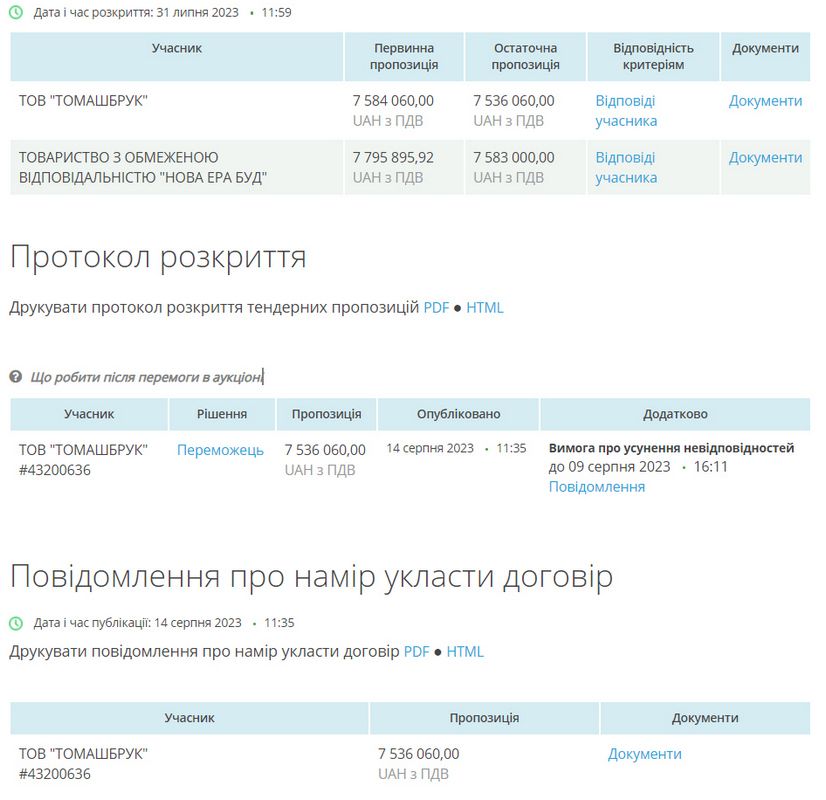Click the Додатково column header

coord(674,413)
